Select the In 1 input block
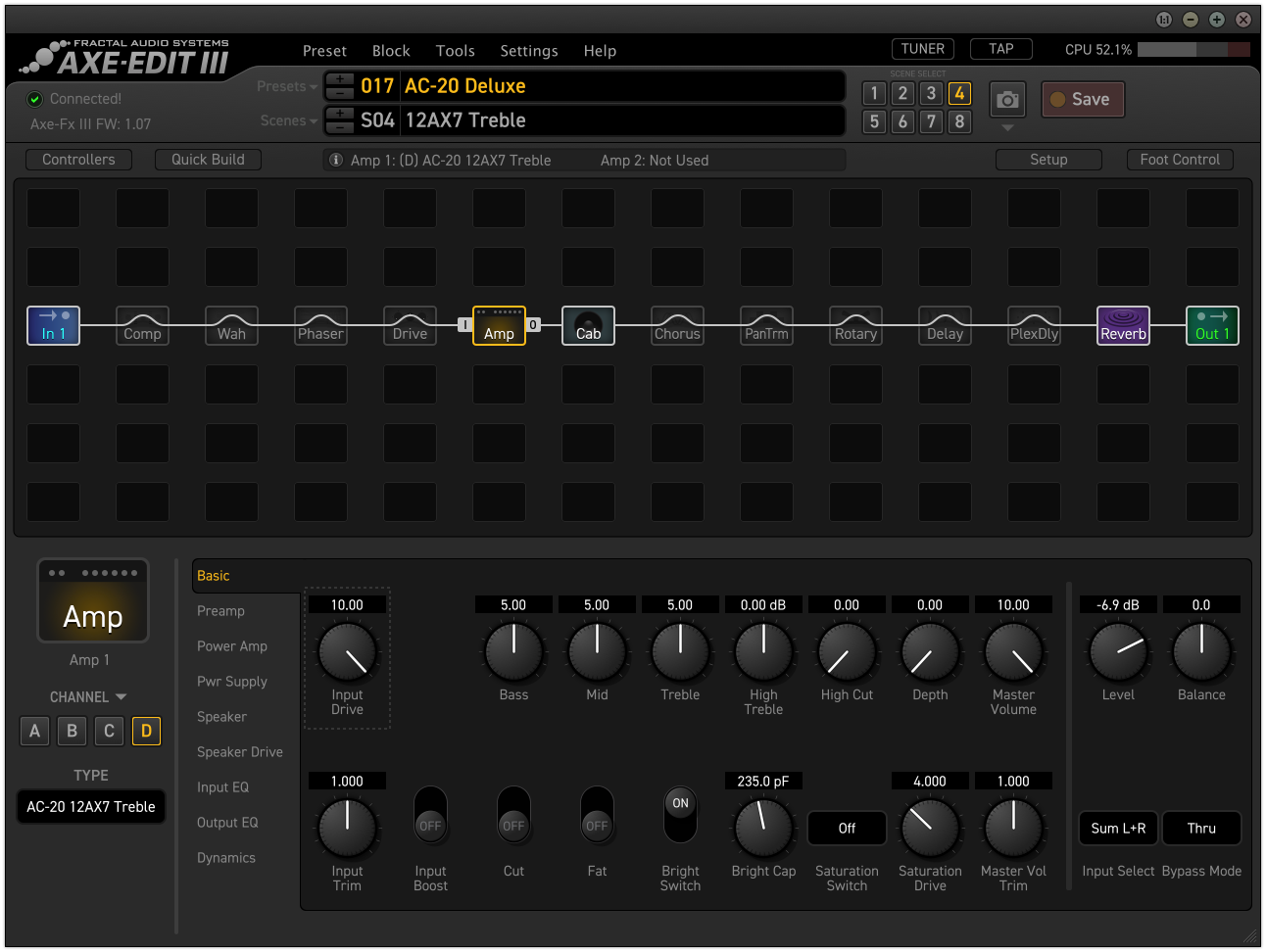 pos(53,325)
